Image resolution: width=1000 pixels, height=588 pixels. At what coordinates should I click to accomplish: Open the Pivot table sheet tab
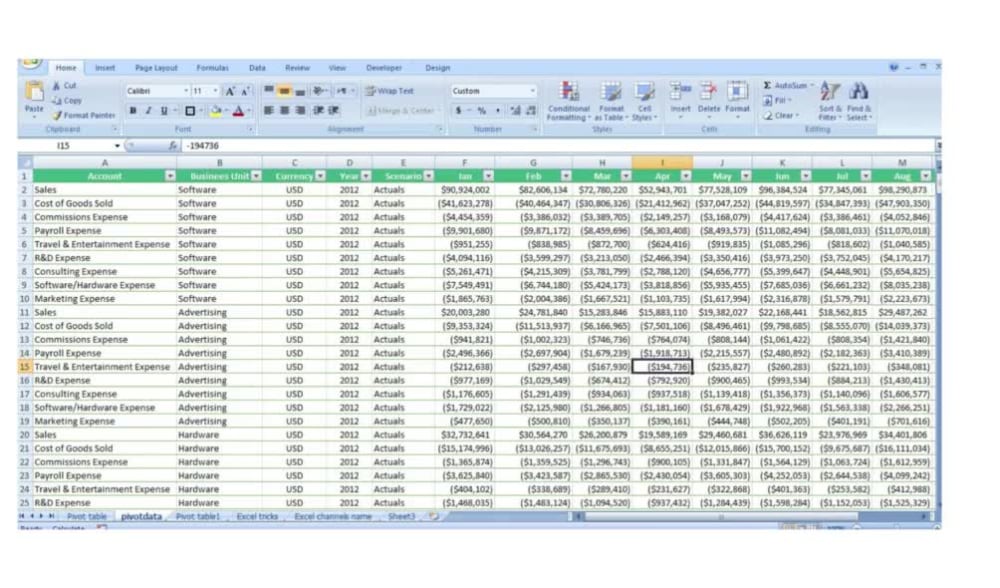tap(87, 516)
